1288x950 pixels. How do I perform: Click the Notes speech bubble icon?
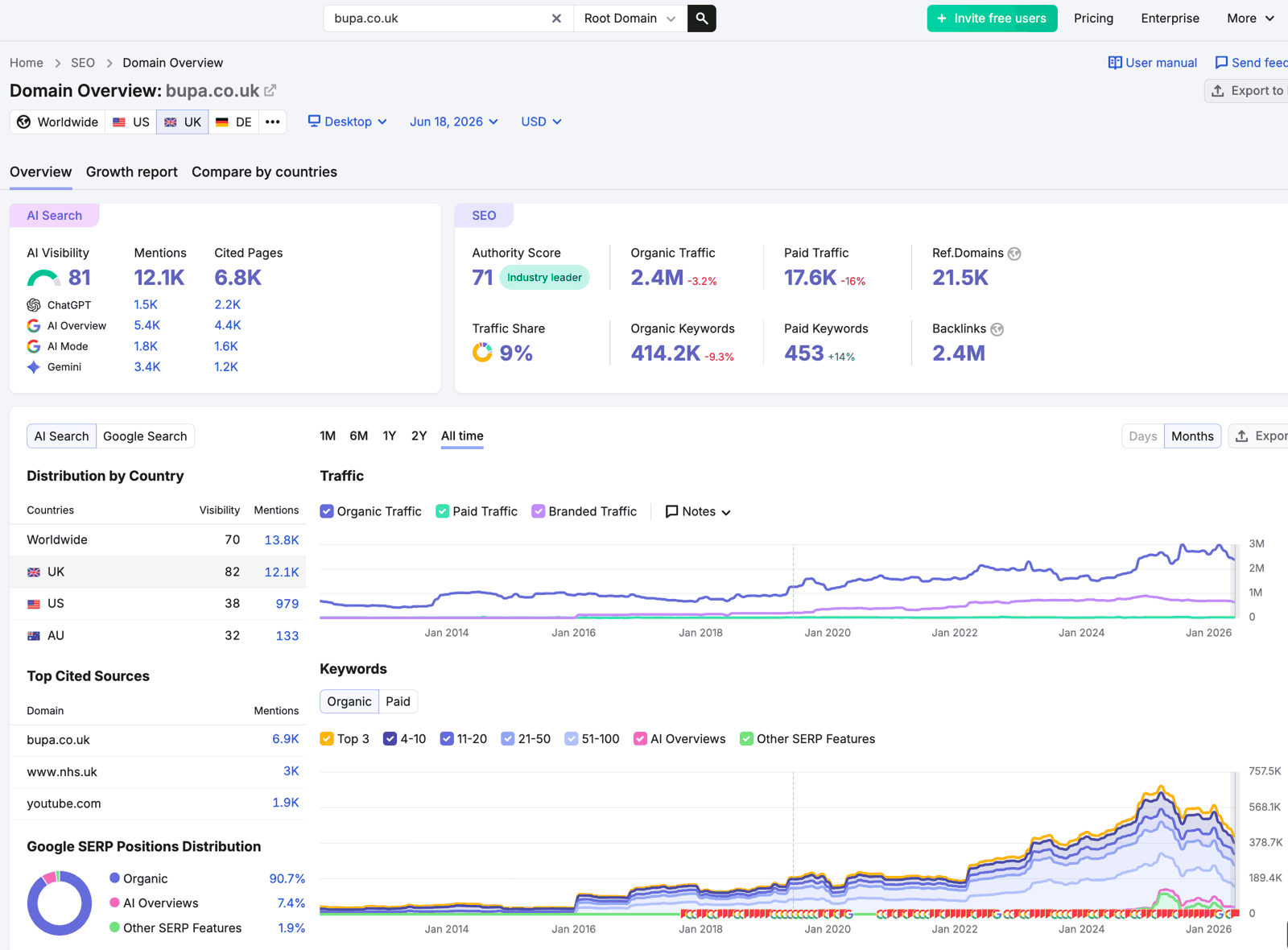pos(671,511)
